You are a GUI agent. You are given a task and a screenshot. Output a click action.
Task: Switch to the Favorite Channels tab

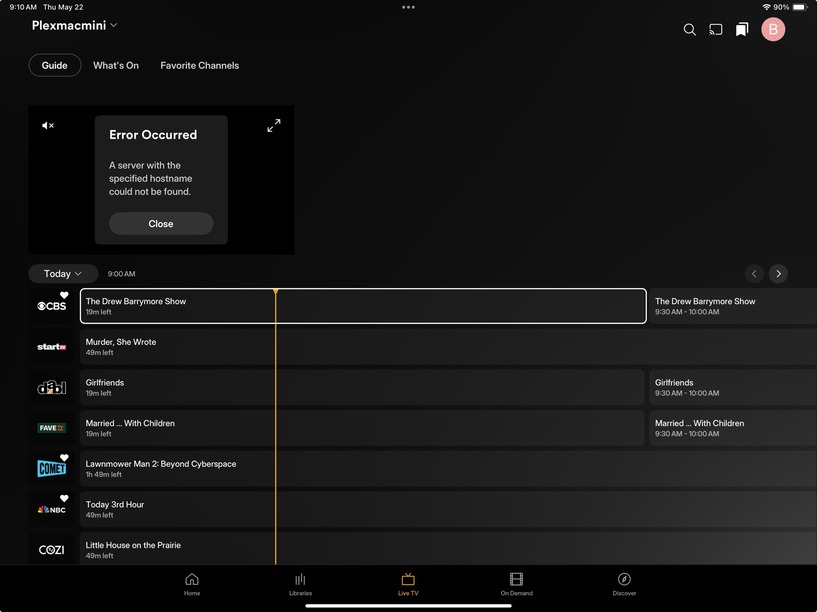click(200, 65)
